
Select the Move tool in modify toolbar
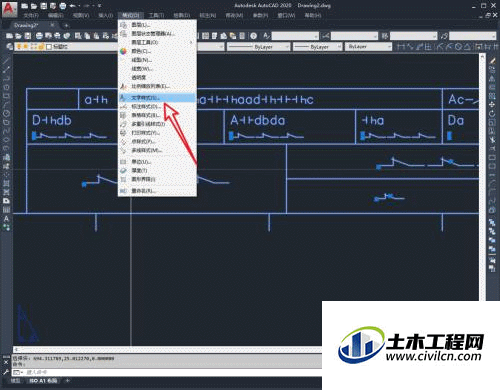pyautogui.click(x=492, y=105)
